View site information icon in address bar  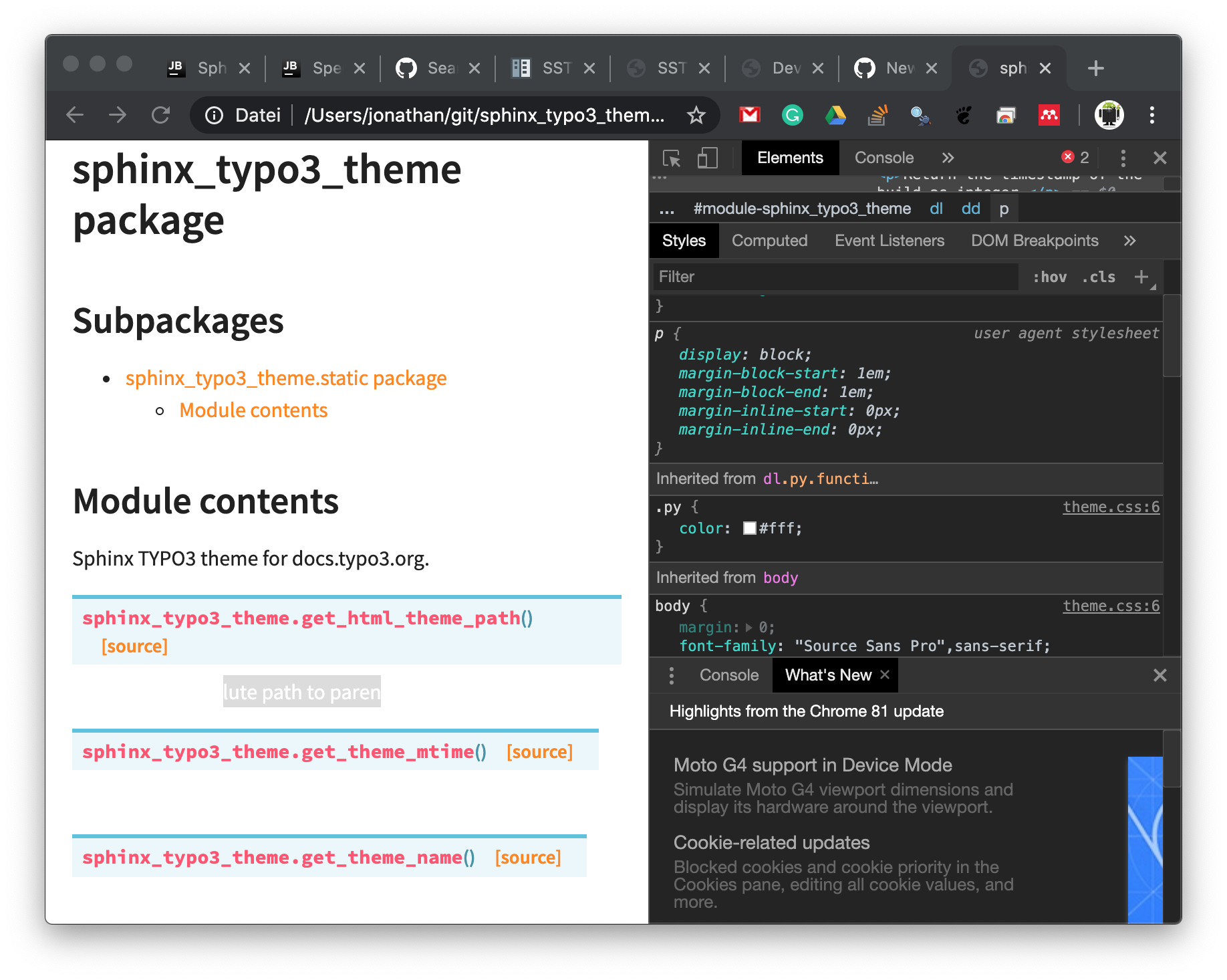tap(214, 116)
